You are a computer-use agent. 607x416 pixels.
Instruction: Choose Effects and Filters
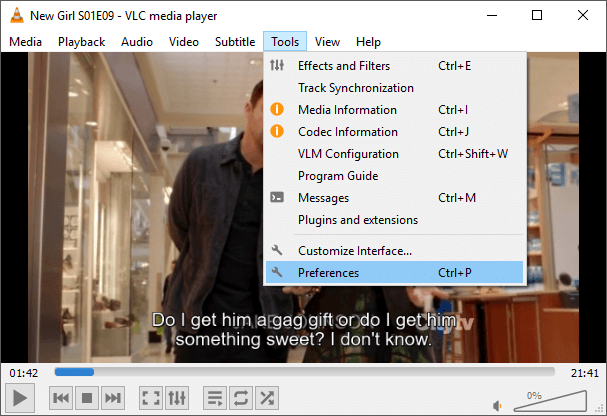pos(394,66)
